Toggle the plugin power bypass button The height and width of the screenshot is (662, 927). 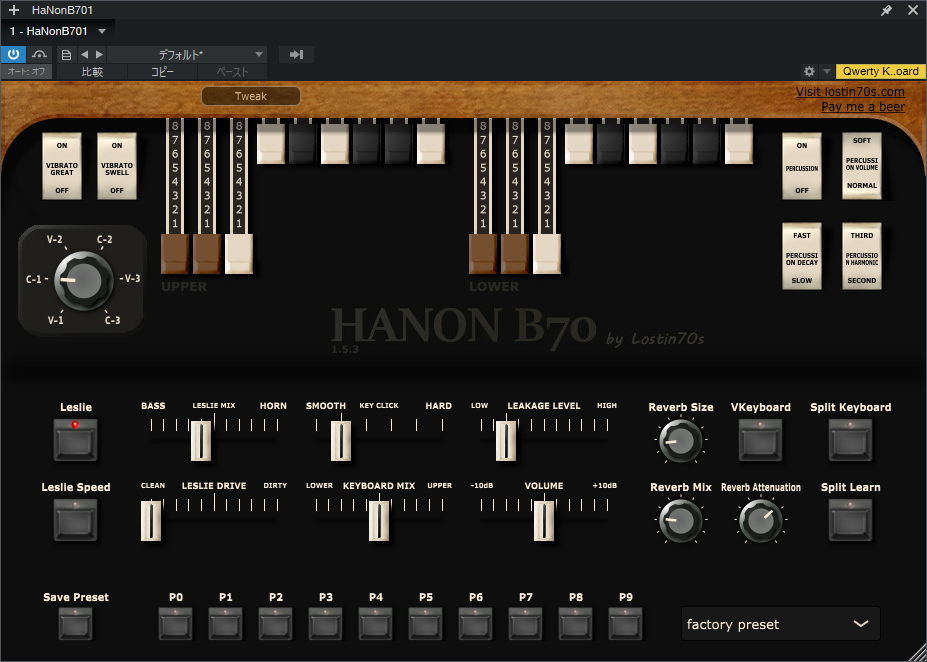[x=13, y=54]
